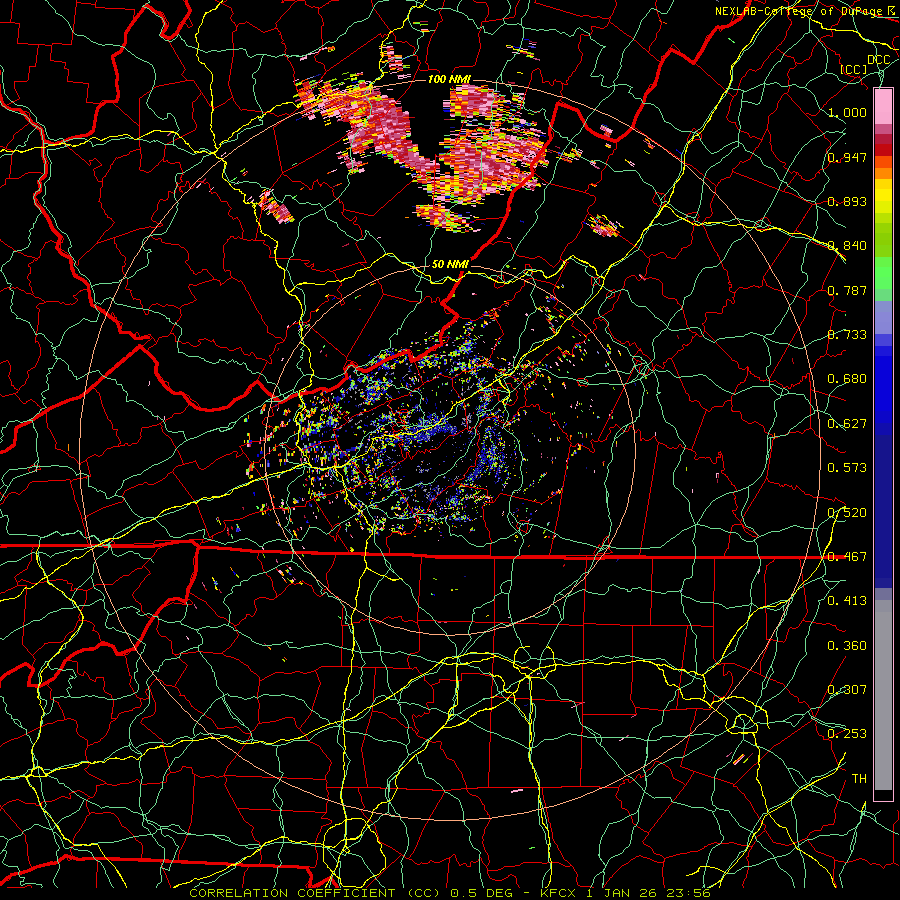Click the 0.5 DEG elevation text

[482, 893]
